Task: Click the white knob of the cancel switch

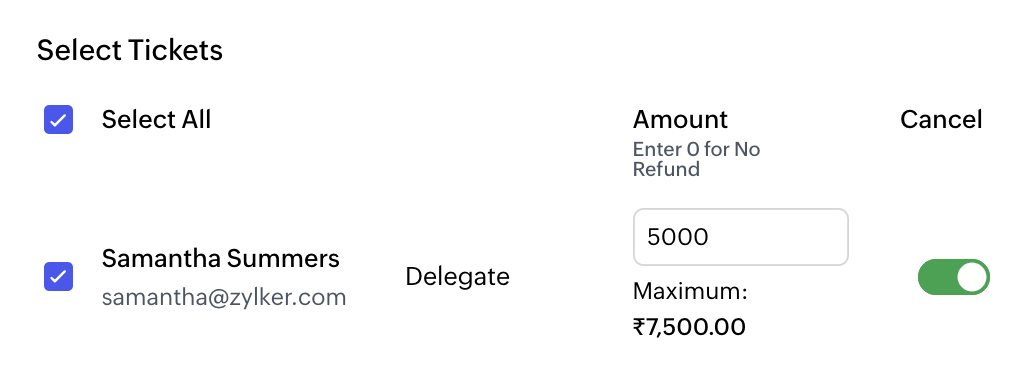Action: click(x=971, y=277)
